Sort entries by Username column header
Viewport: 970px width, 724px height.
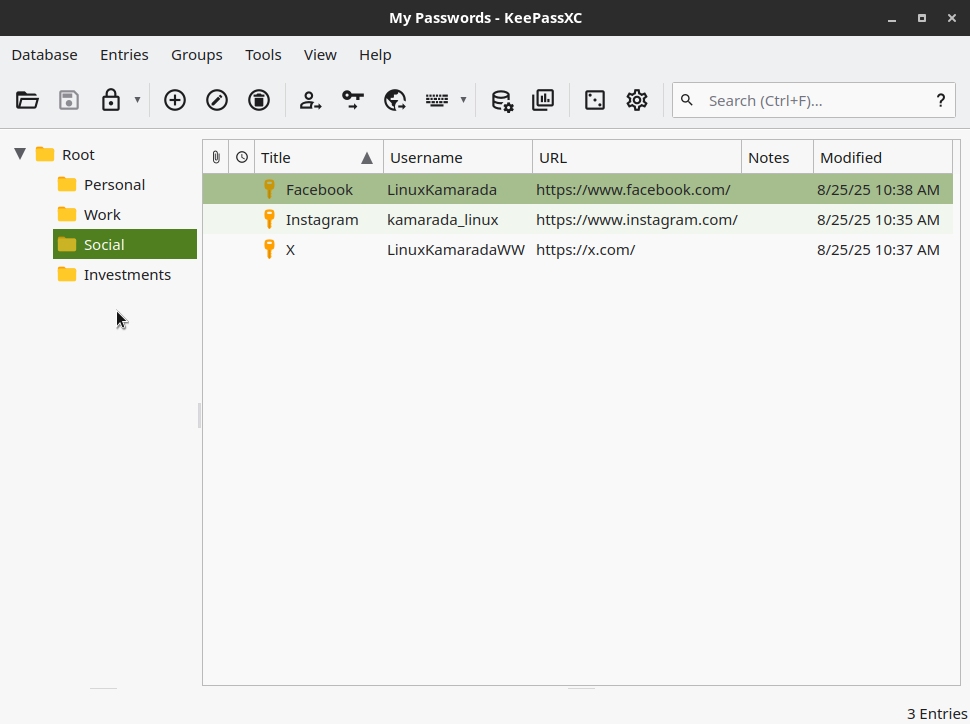(x=458, y=157)
